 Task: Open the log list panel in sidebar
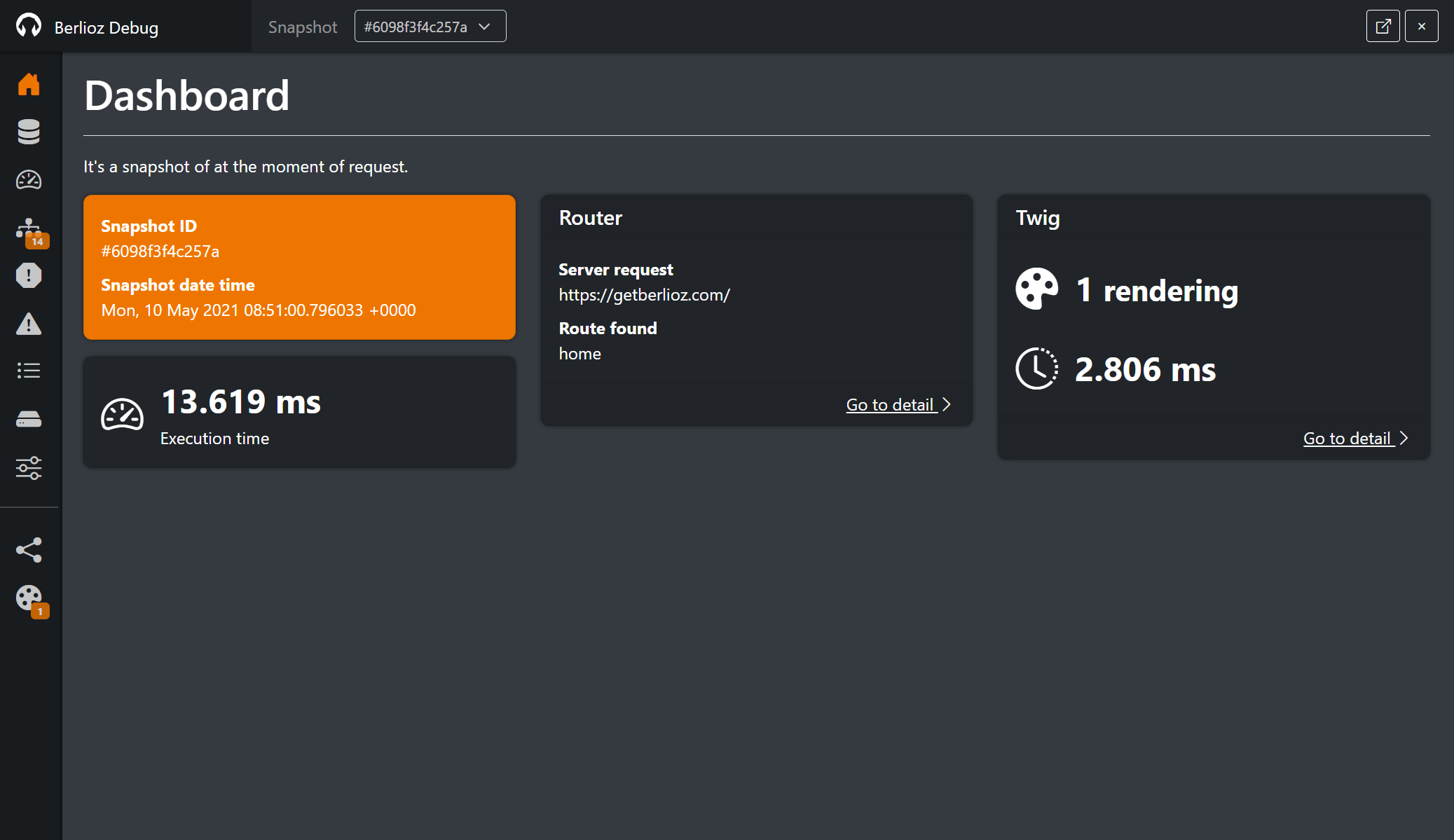(x=29, y=371)
